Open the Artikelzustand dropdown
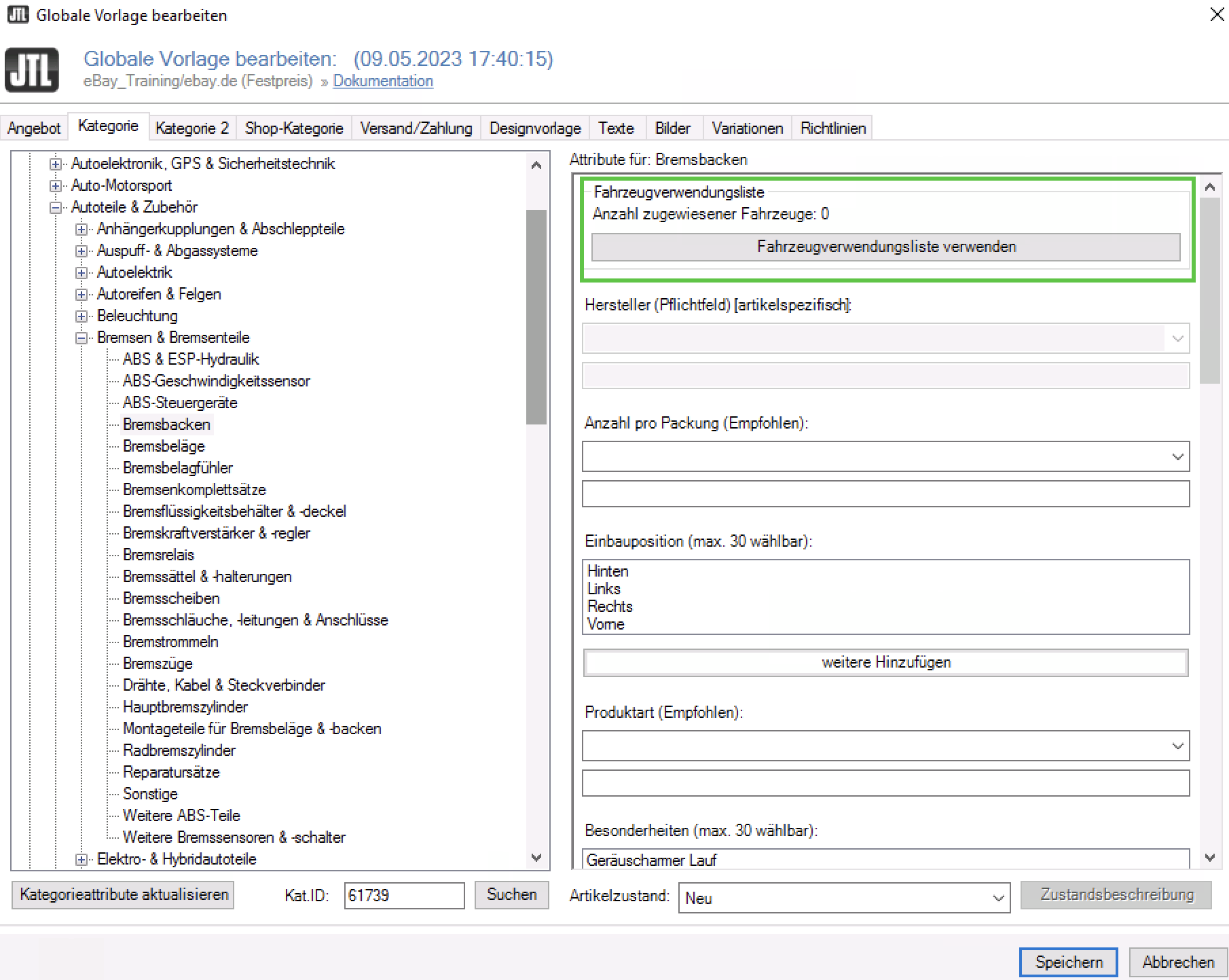This screenshot has width=1229, height=980. pyautogui.click(x=997, y=899)
